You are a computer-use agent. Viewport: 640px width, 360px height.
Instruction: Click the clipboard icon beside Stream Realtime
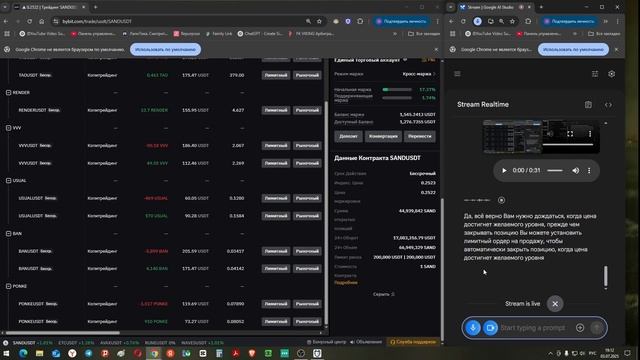pyautogui.click(x=588, y=105)
